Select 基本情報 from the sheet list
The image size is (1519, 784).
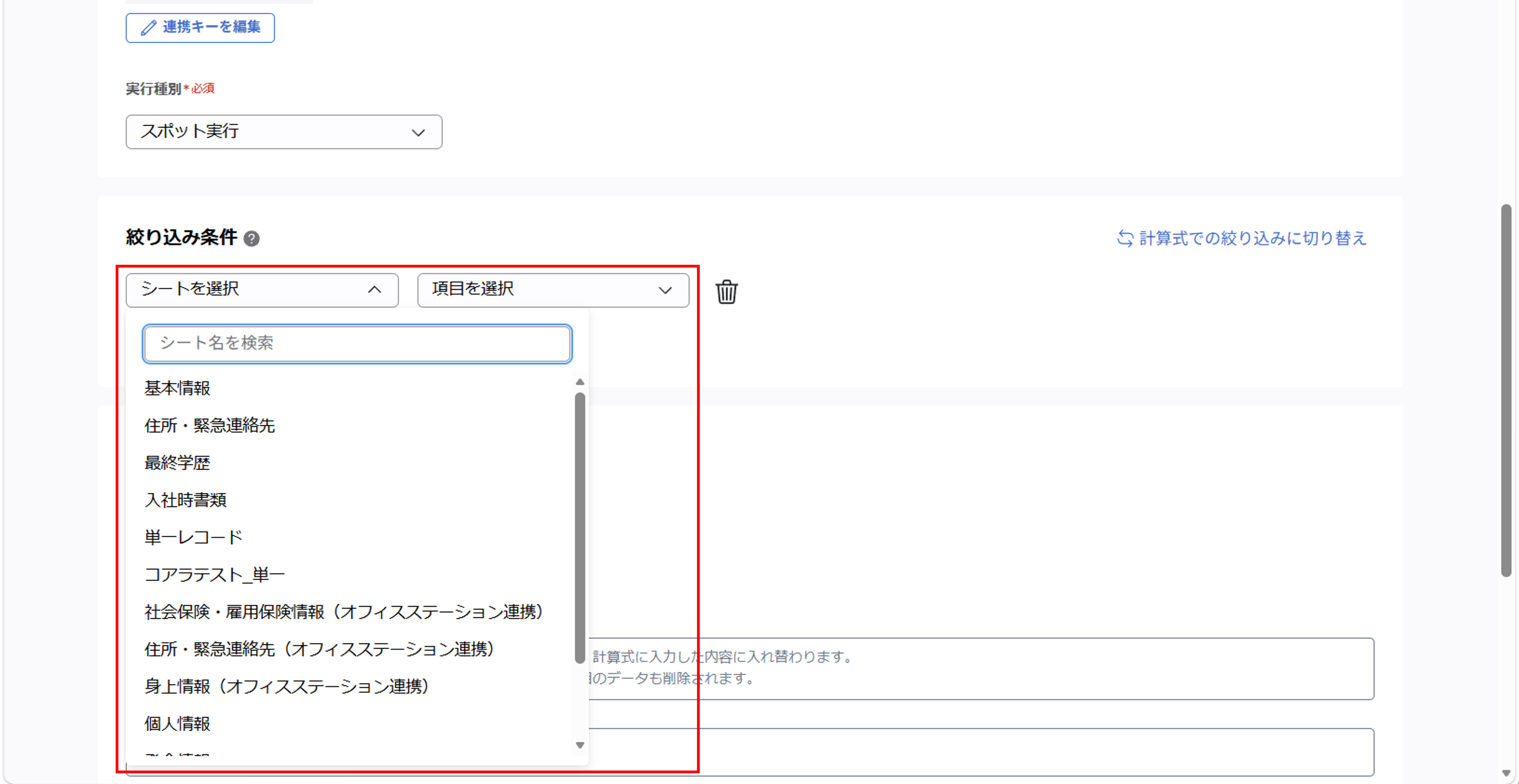click(x=177, y=388)
